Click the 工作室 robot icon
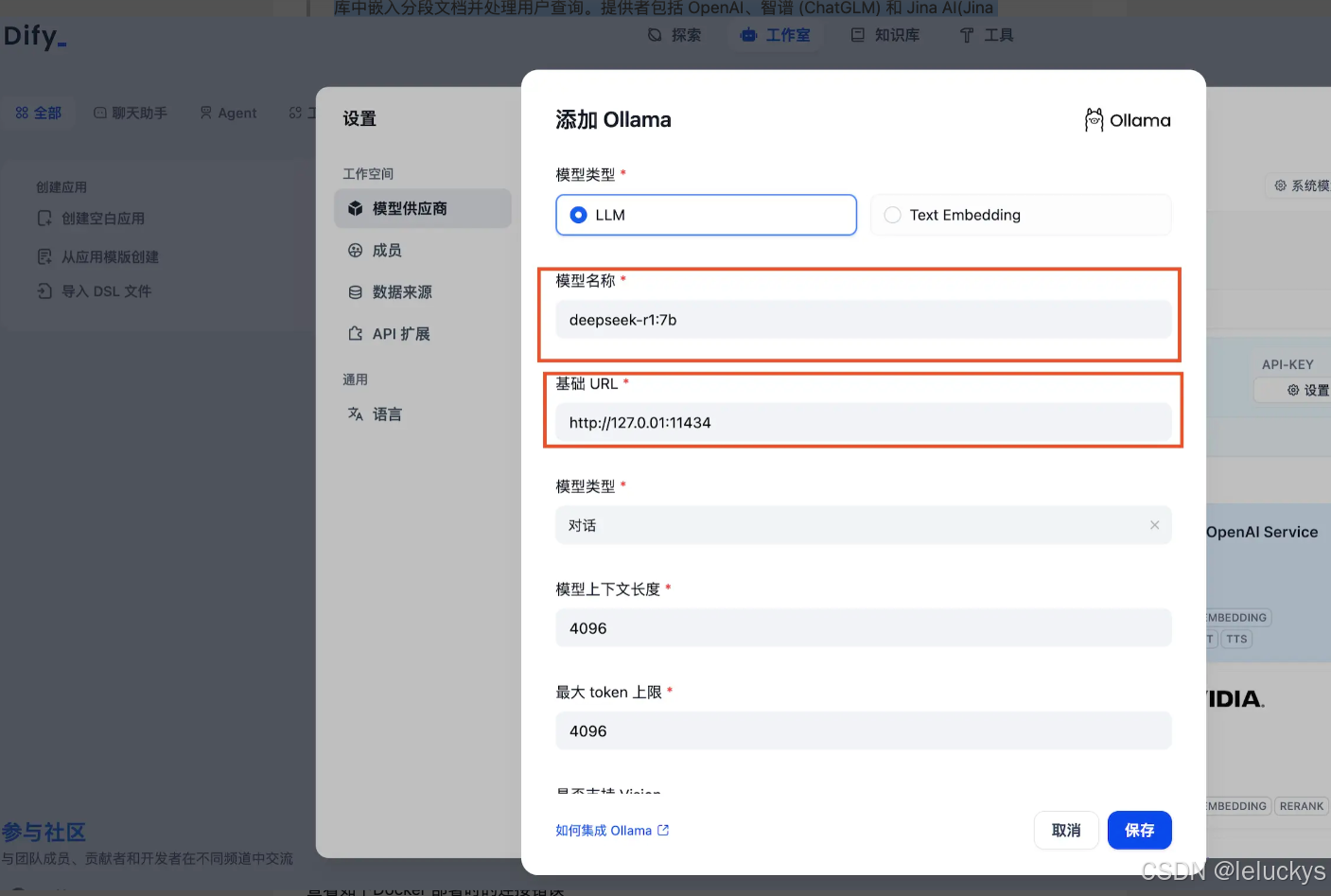This screenshot has width=1331, height=896. [749, 35]
